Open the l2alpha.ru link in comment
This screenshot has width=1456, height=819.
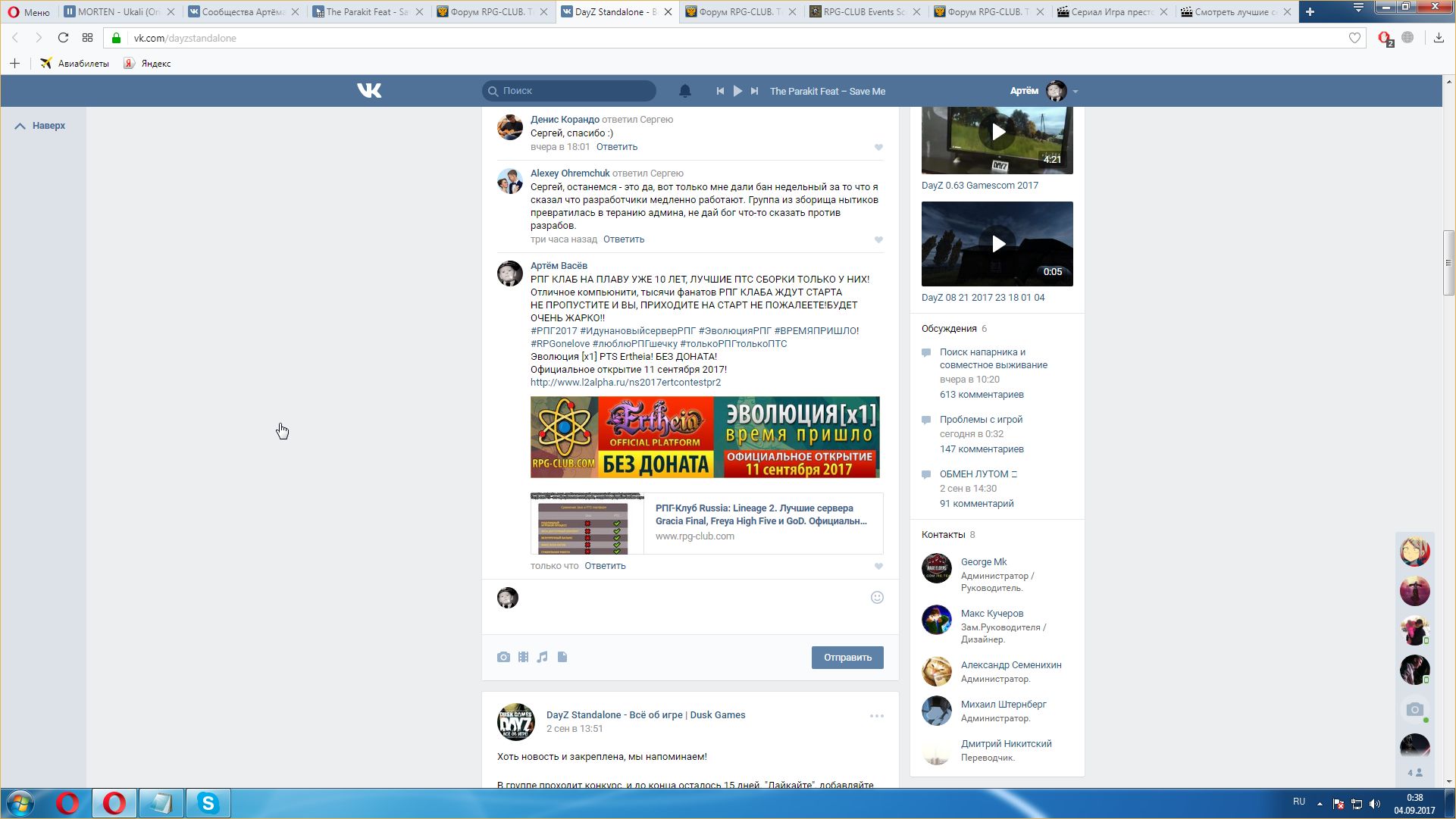pyautogui.click(x=625, y=383)
